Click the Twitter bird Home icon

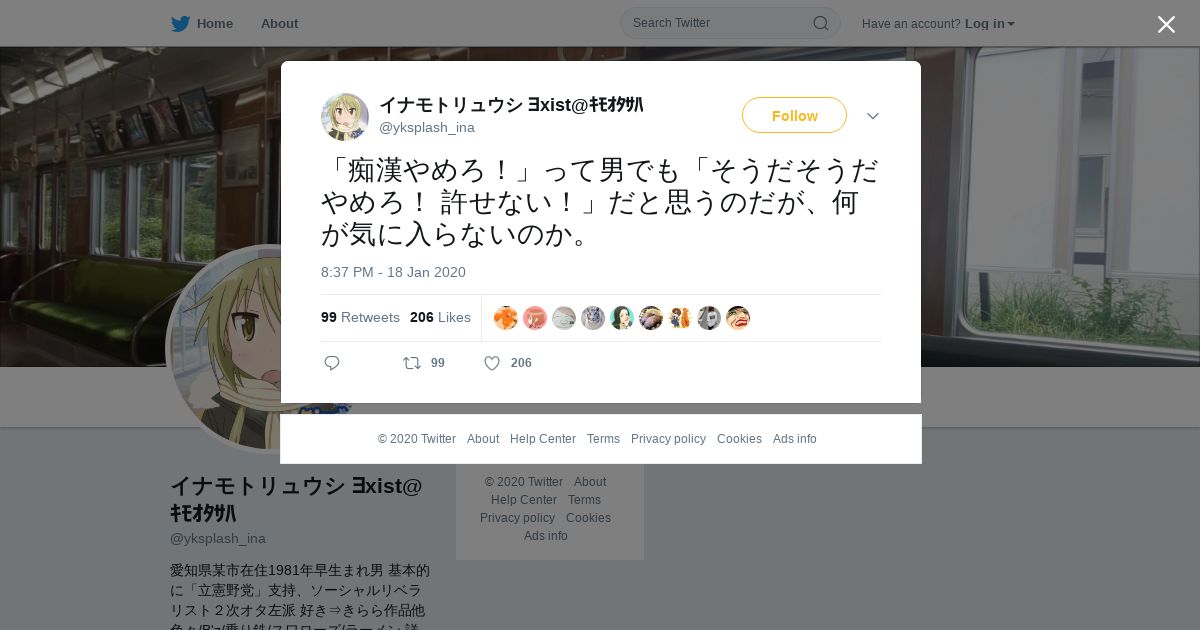(180, 23)
